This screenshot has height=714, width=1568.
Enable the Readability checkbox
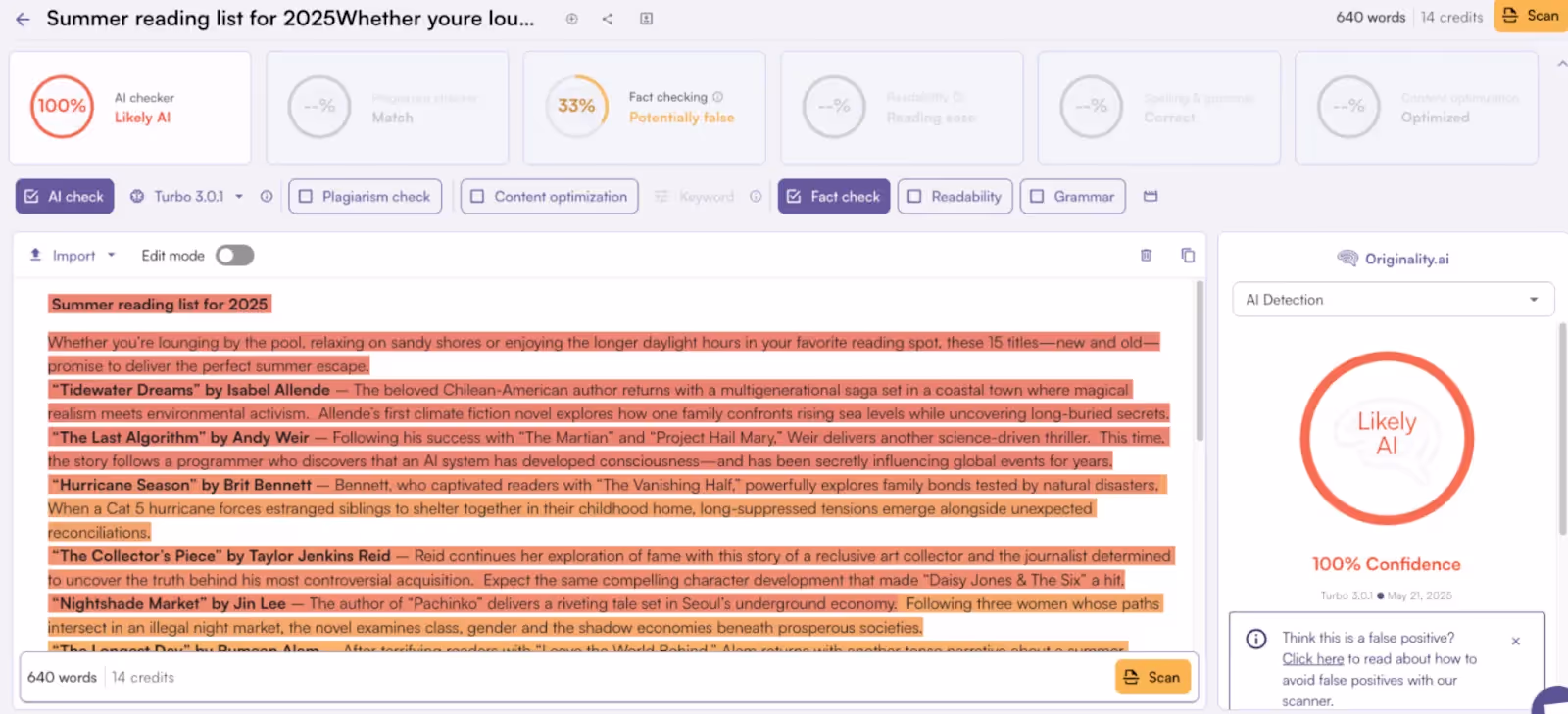955,196
